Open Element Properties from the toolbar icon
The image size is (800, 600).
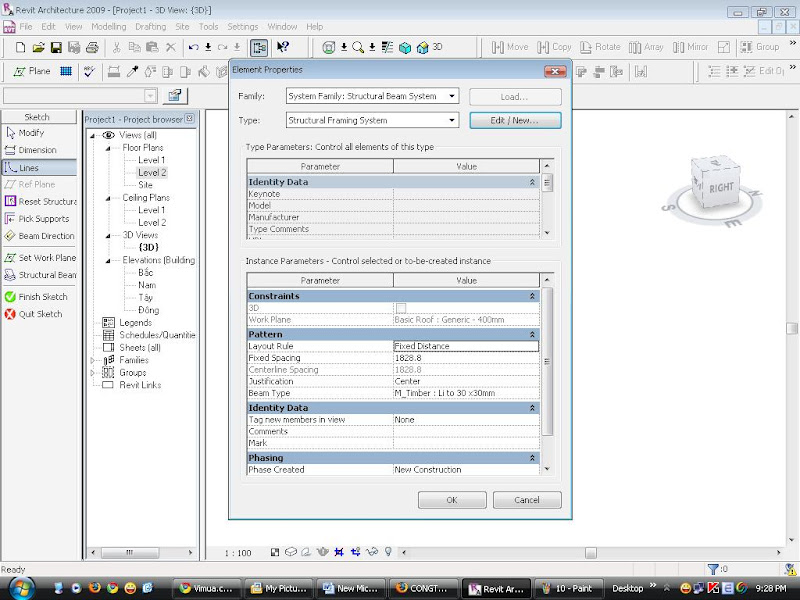pyautogui.click(x=259, y=47)
